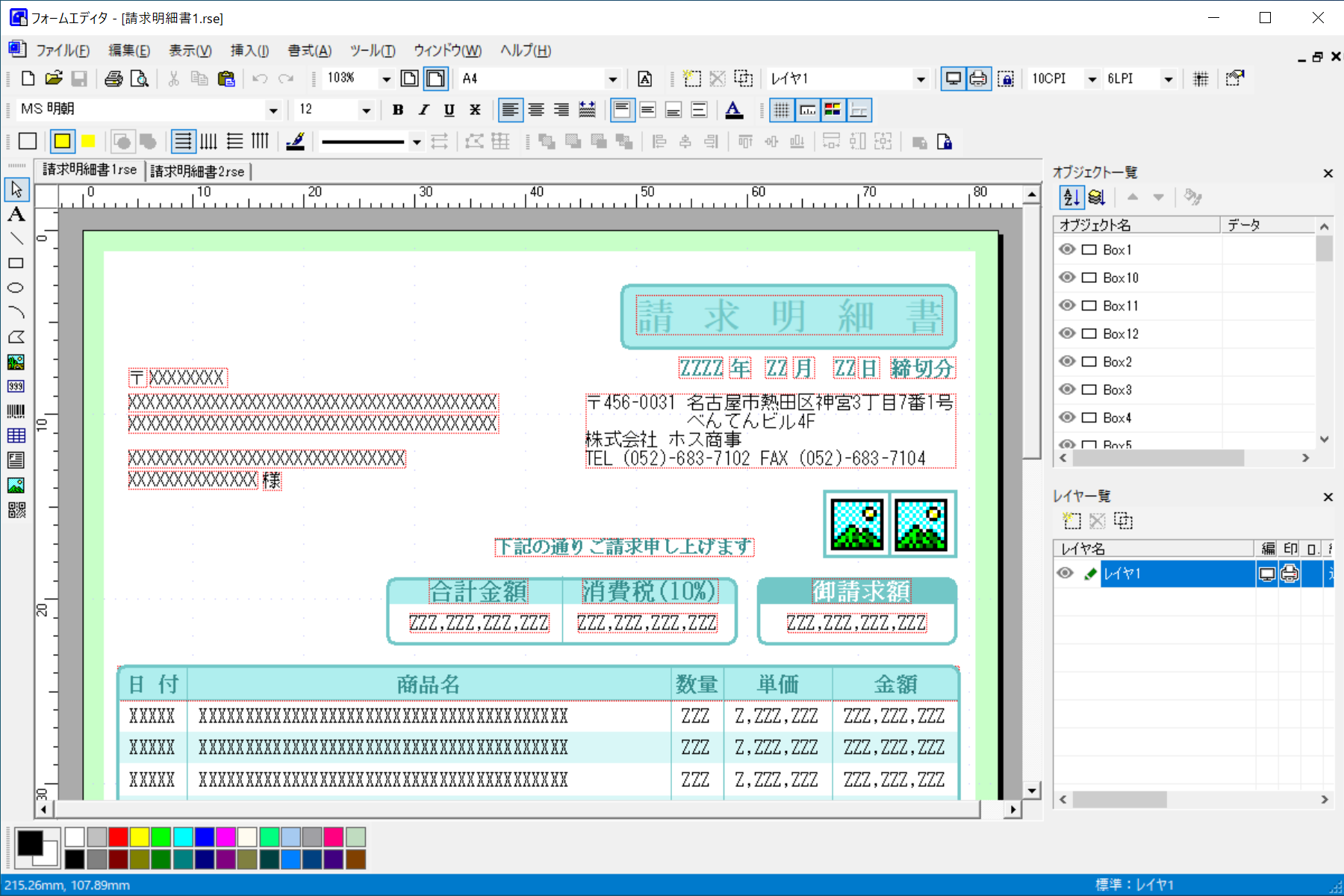Click the new document icon
Image resolution: width=1344 pixels, height=896 pixels.
[28, 78]
